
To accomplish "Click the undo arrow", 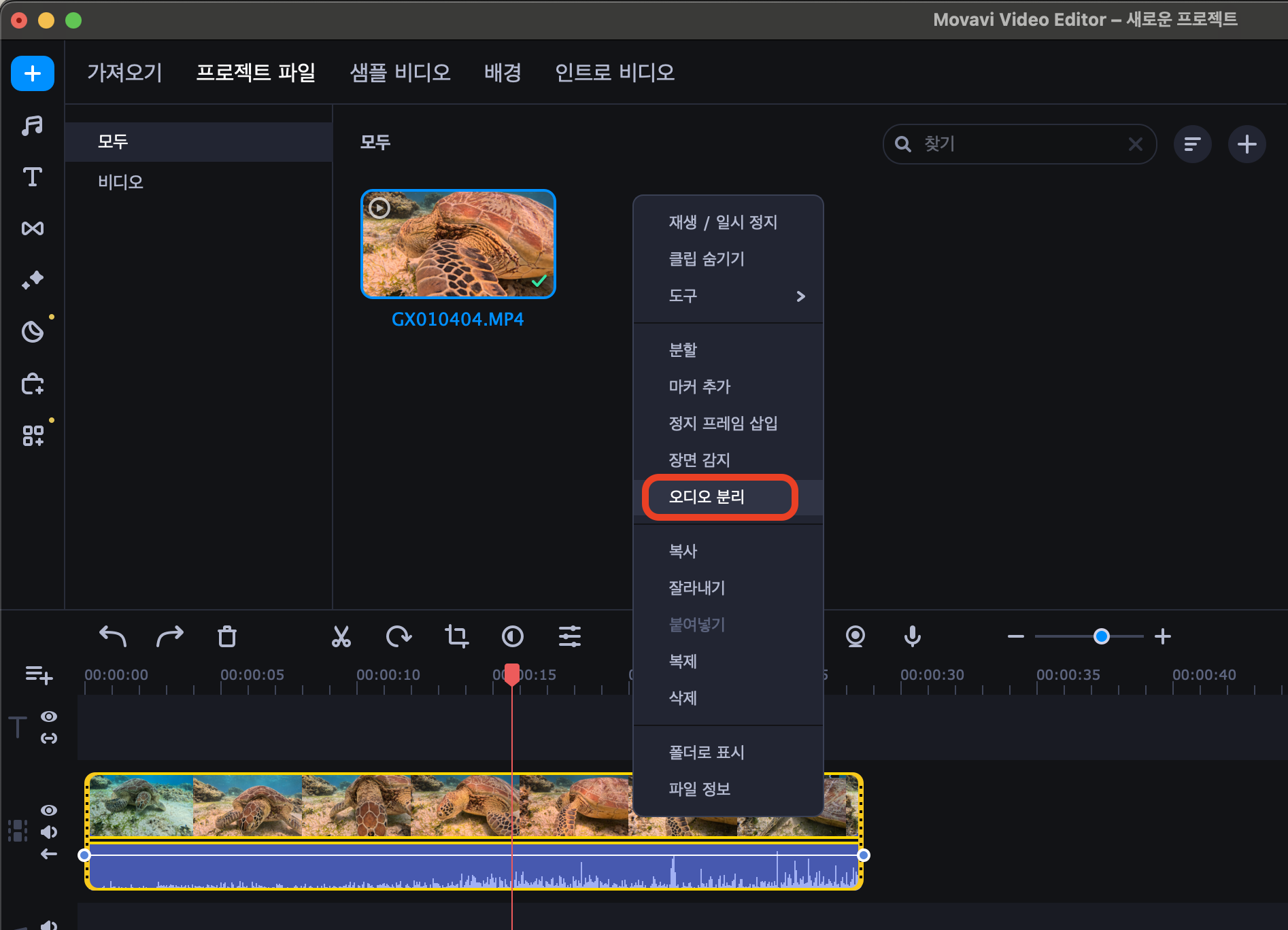I will 113,636.
